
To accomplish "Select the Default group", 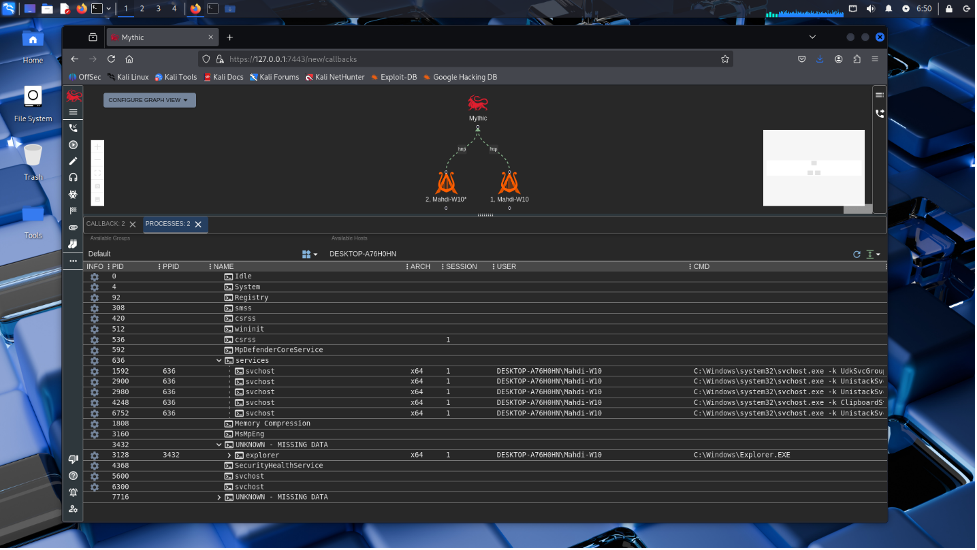I will click(100, 254).
